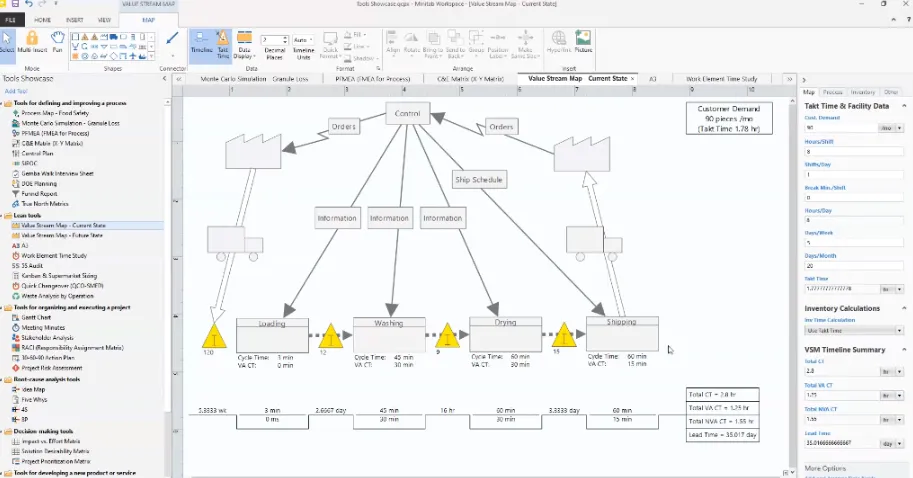Open the Timeline Units Auto dropdown
Image resolution: width=913 pixels, height=478 pixels.
click(303, 40)
